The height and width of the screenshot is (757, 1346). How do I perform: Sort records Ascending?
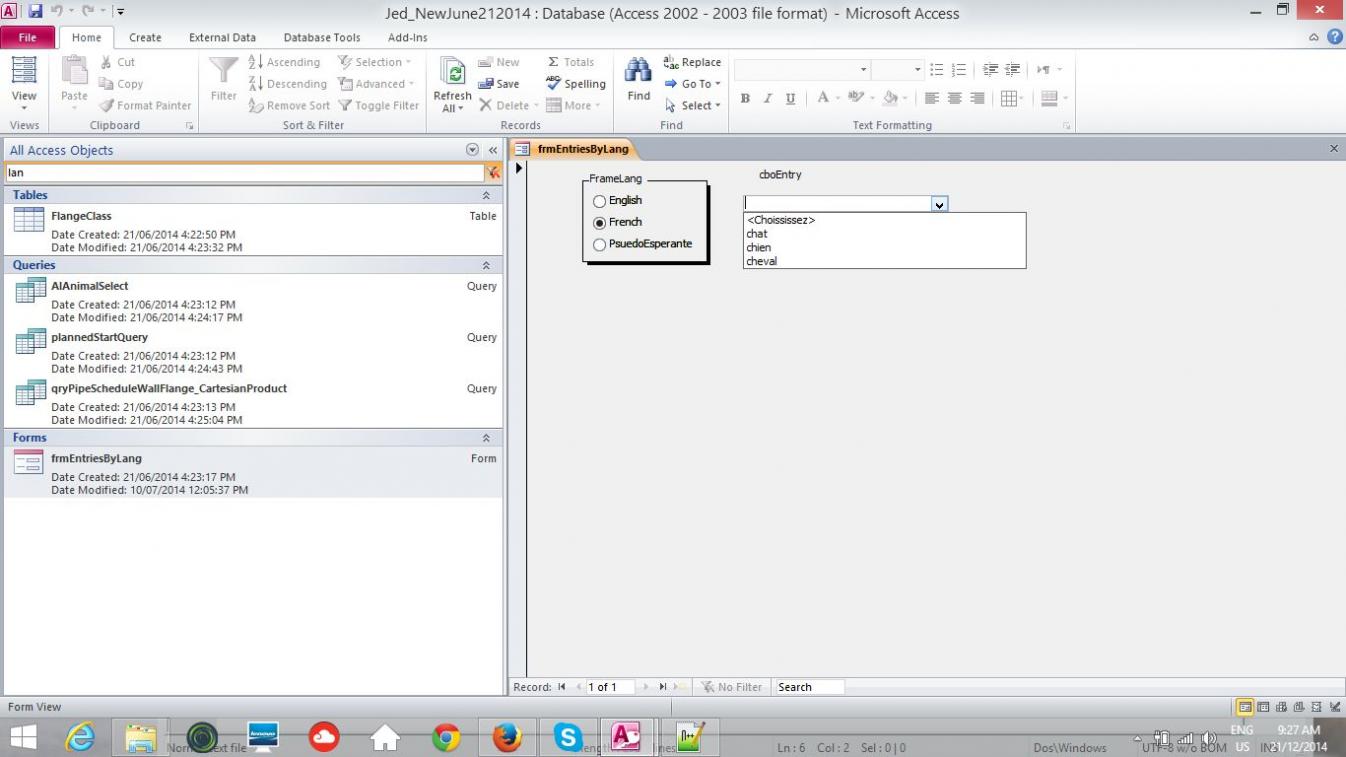284,62
